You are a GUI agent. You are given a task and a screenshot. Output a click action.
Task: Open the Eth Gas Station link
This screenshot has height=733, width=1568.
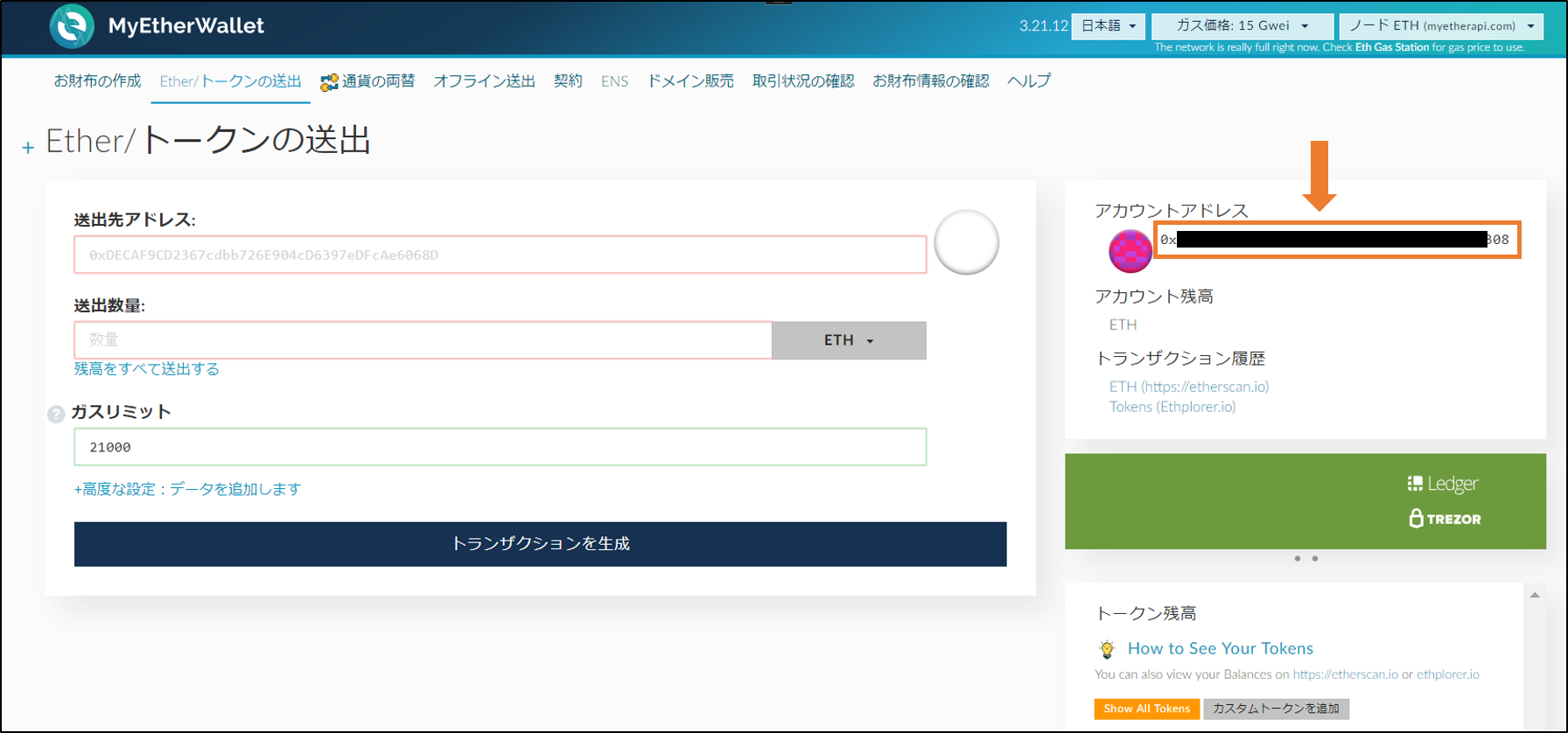click(x=1392, y=47)
